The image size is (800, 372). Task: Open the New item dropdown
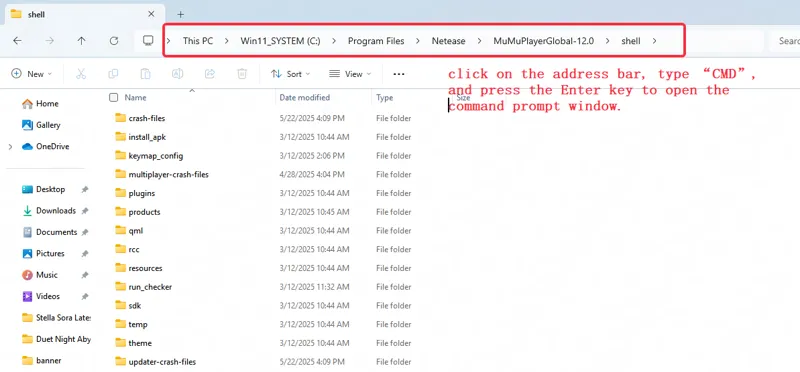pos(32,74)
